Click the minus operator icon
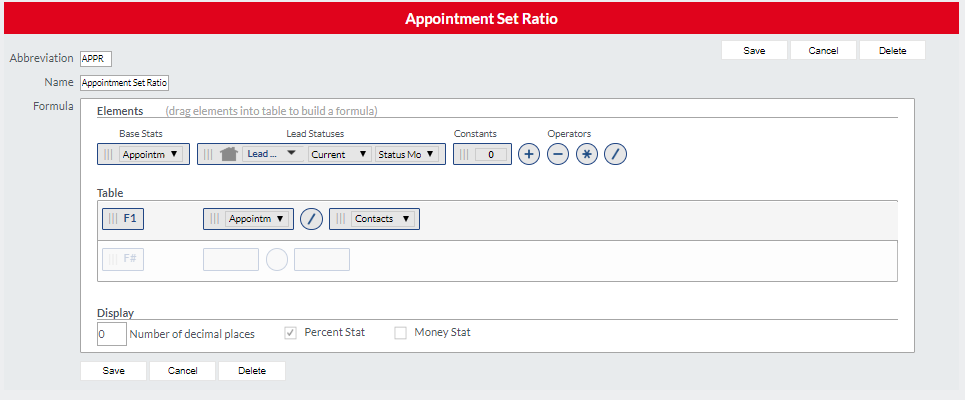Image resolution: width=965 pixels, height=400 pixels. 558,154
